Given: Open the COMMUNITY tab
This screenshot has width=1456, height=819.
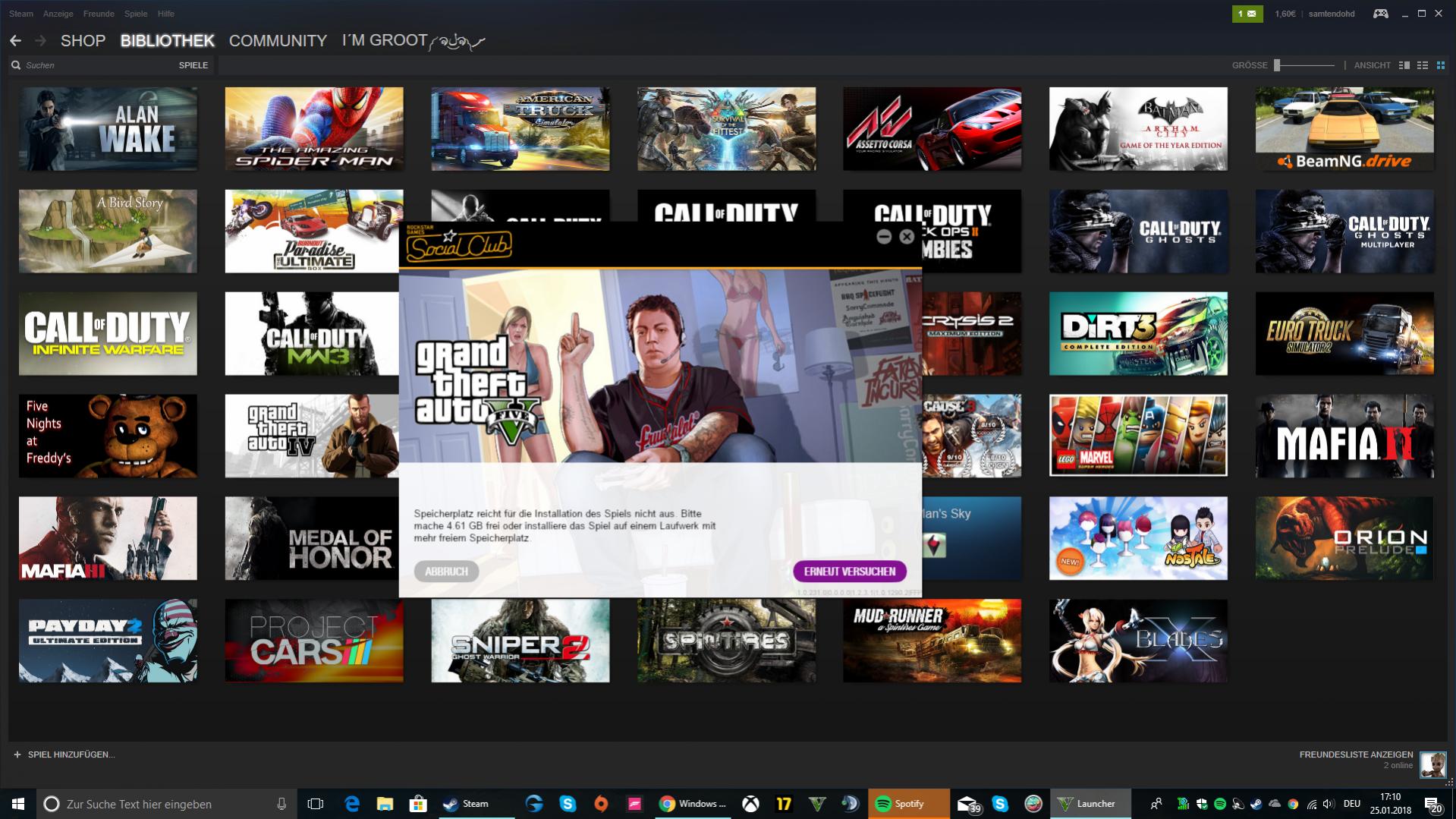Looking at the screenshot, I should 278,41.
